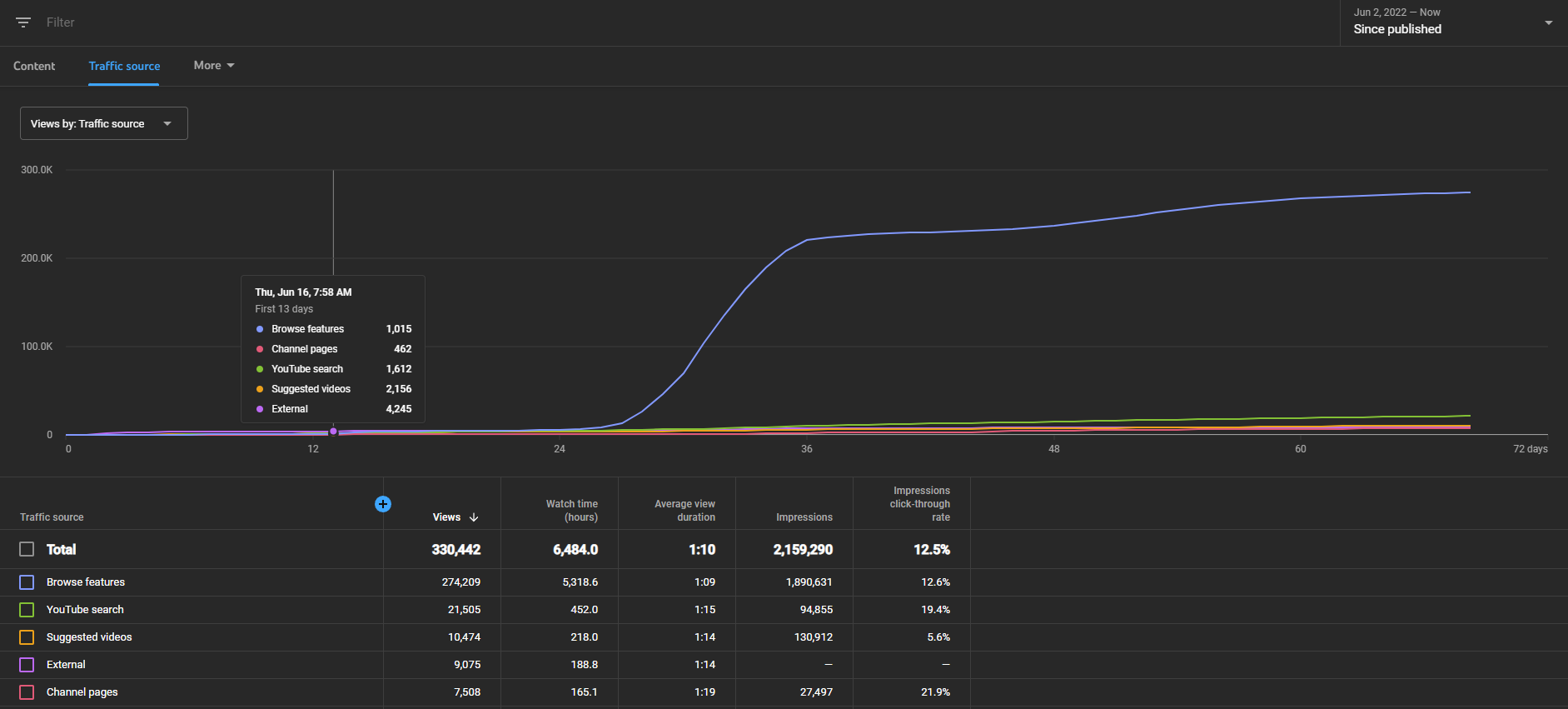Viewport: 1568px width, 709px height.
Task: Open the Views by Traffic source dropdown
Action: (104, 123)
